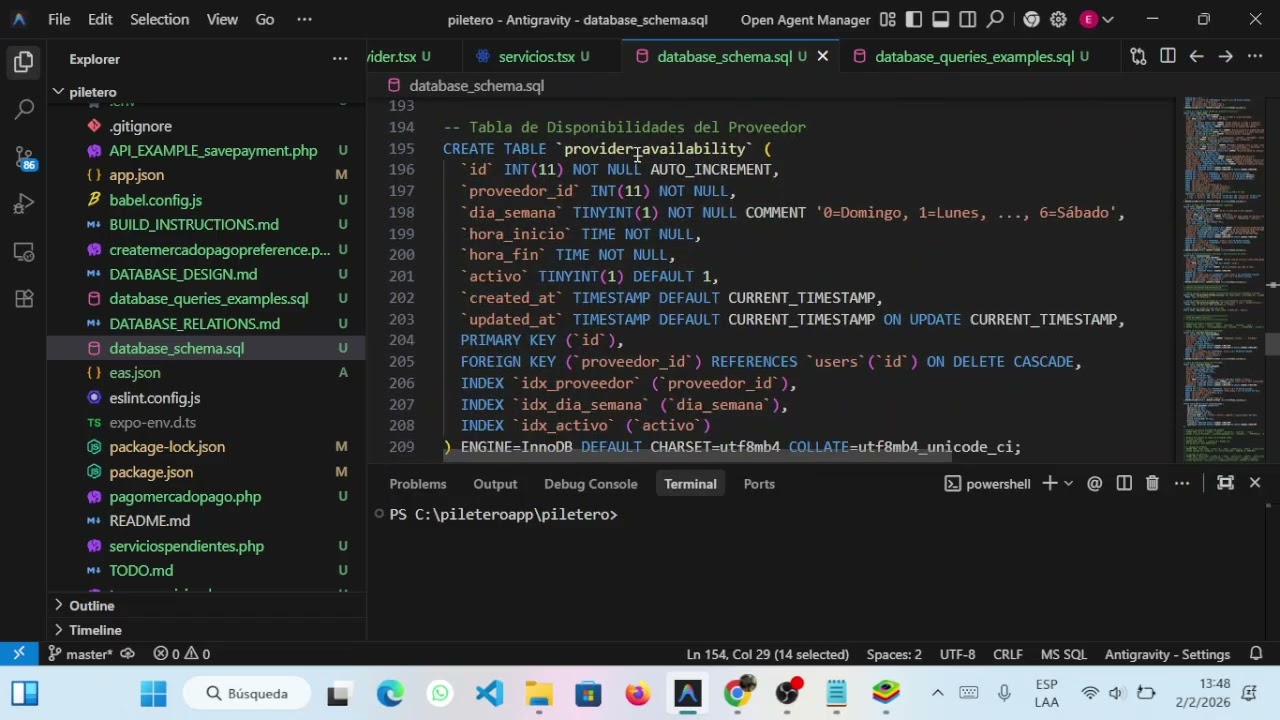Navigate forward with the right arrow
This screenshot has width=1280, height=720.
coord(1225,56)
